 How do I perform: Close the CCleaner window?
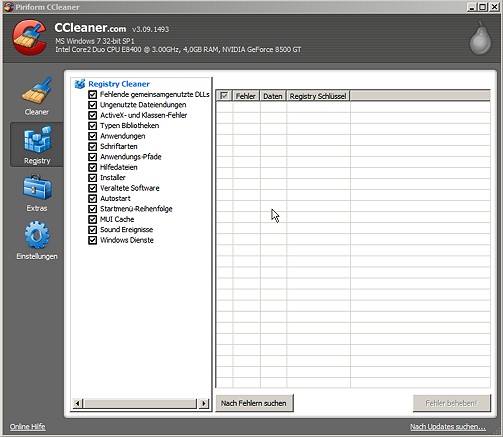pyautogui.click(x=495, y=7)
